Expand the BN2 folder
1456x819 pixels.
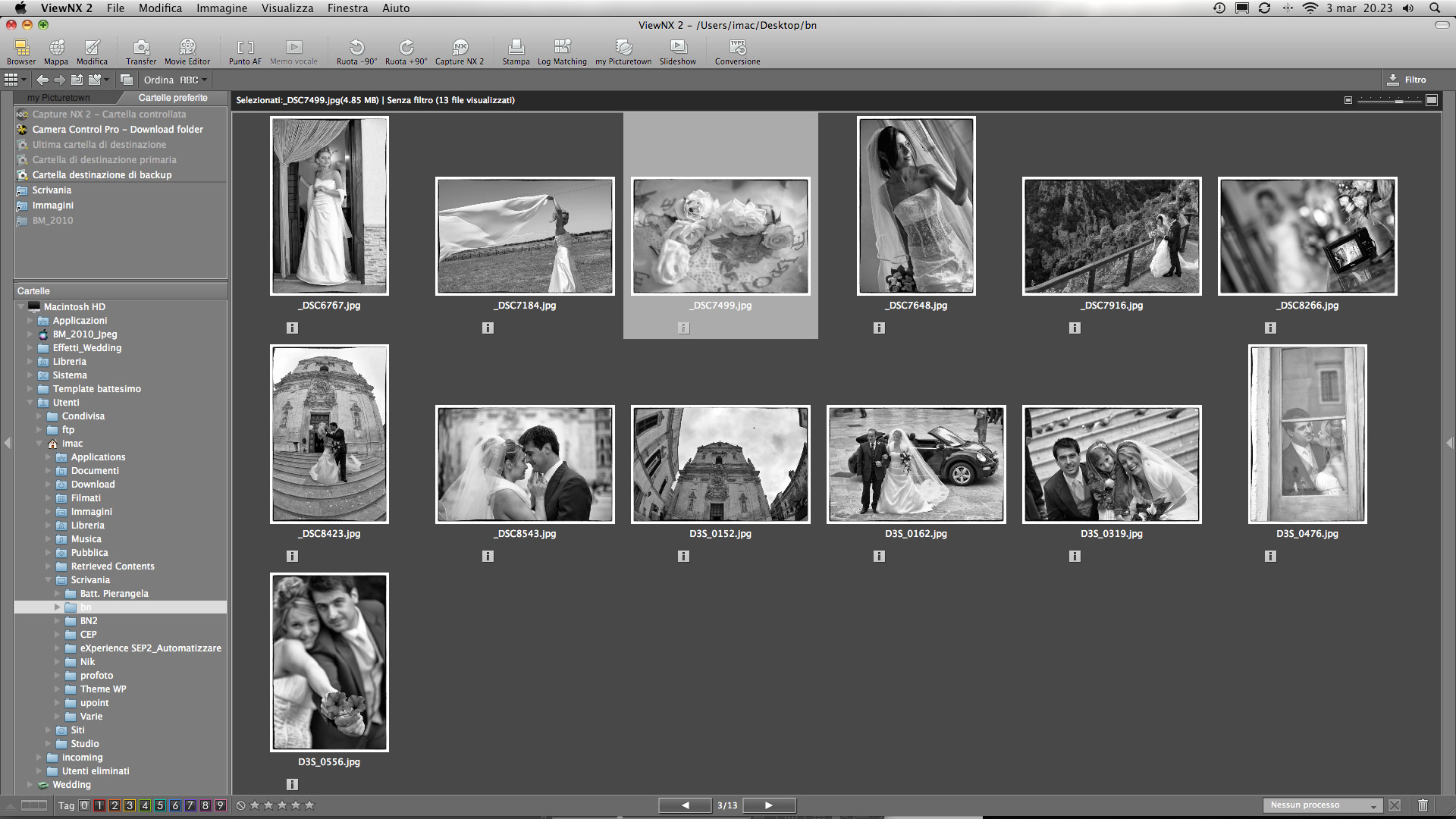(58, 621)
